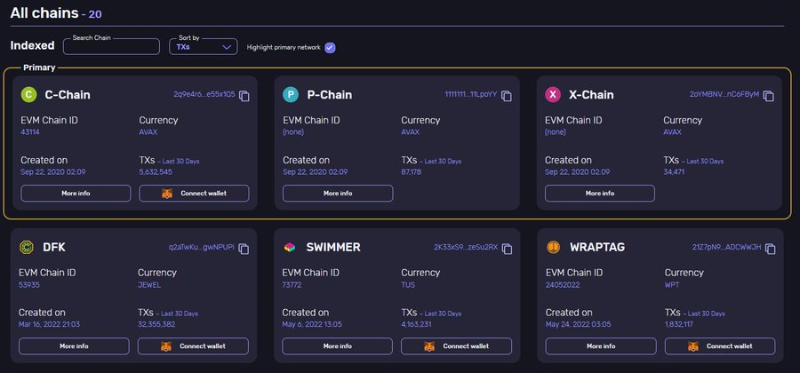Image resolution: width=800 pixels, height=373 pixels.
Task: Connect wallet to C-Chain
Action: [x=194, y=193]
